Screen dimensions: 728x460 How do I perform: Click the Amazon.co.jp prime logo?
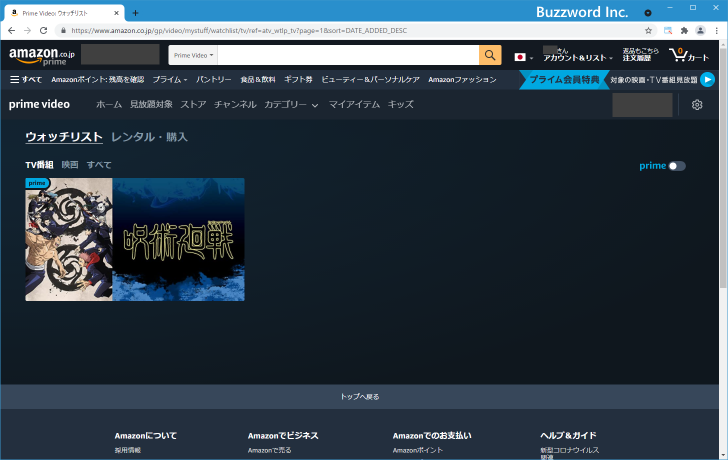[42, 56]
